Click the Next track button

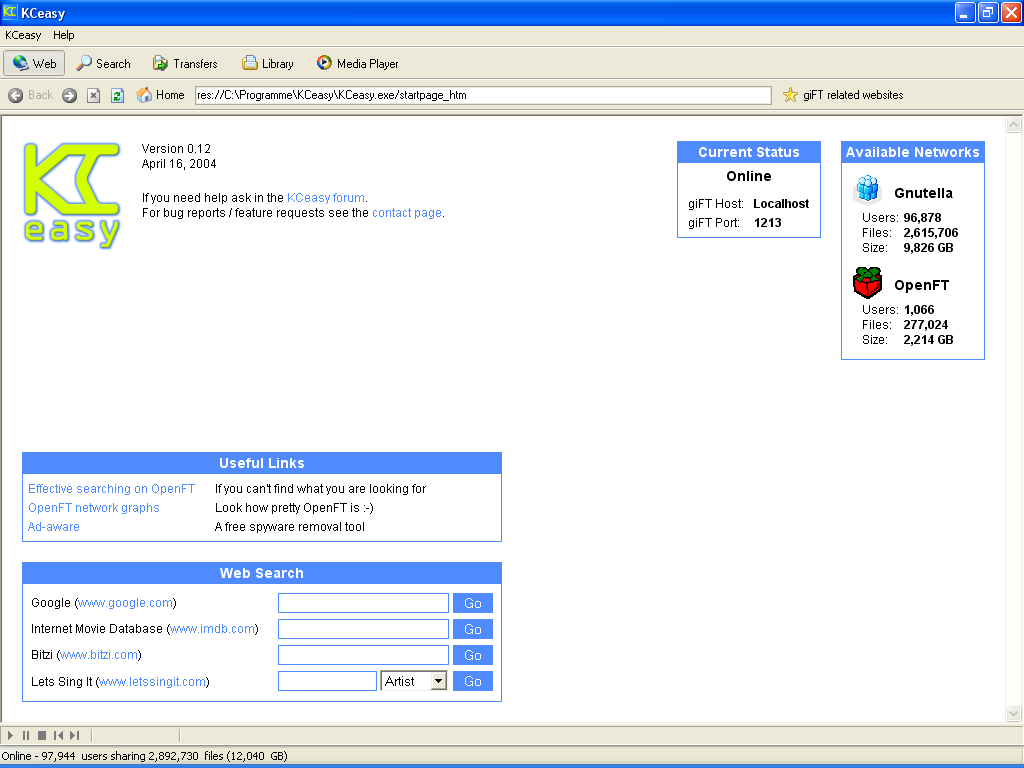tap(74, 735)
